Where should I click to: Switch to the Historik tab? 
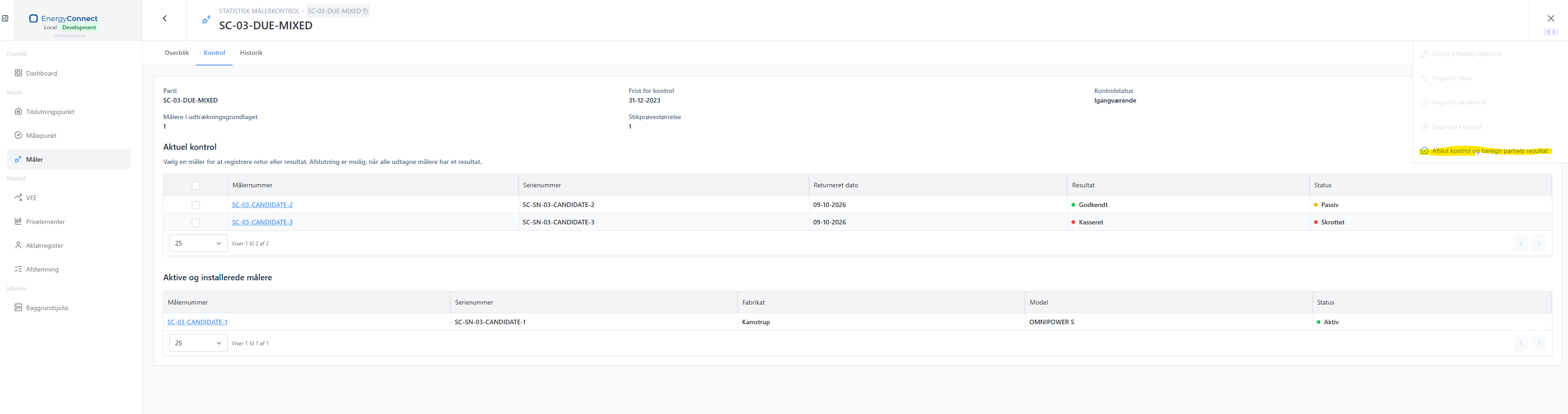[251, 53]
